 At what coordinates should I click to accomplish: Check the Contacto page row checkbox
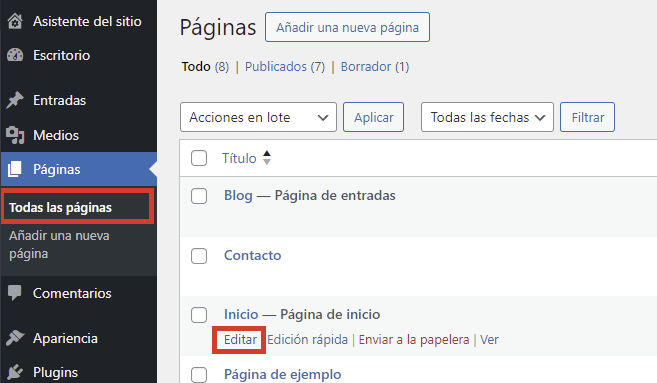coord(199,256)
